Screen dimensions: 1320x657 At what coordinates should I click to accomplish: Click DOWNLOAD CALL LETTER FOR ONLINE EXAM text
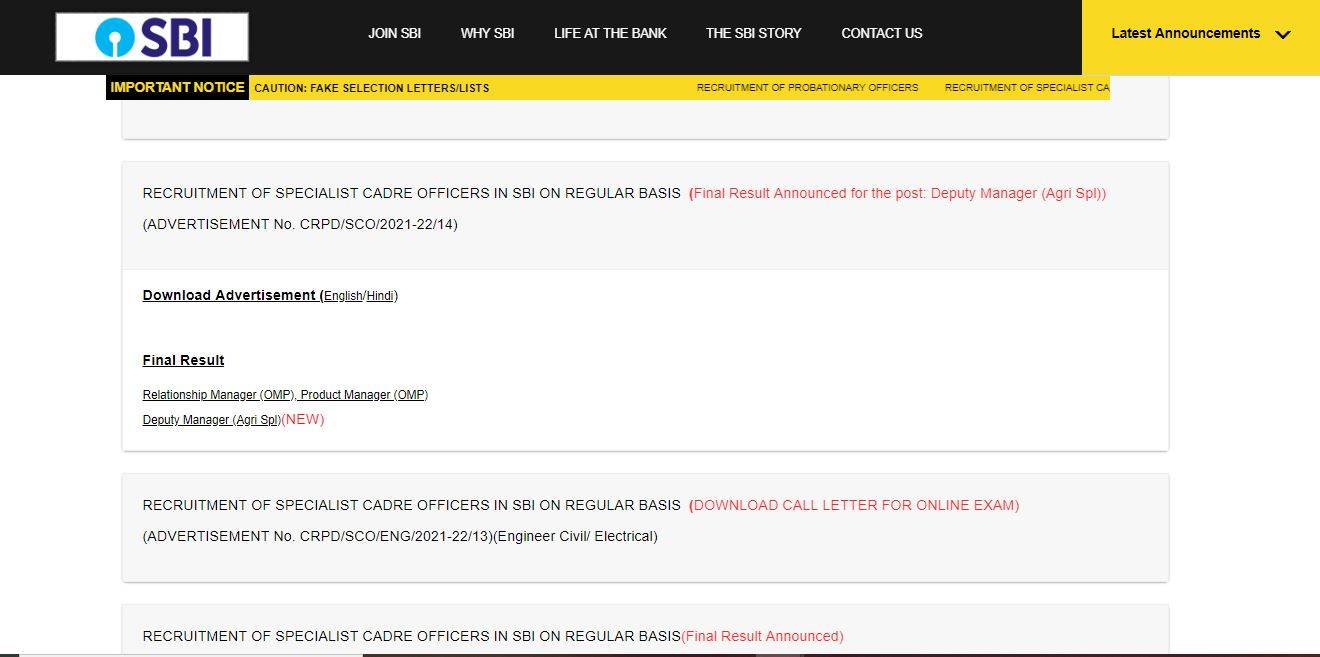856,506
